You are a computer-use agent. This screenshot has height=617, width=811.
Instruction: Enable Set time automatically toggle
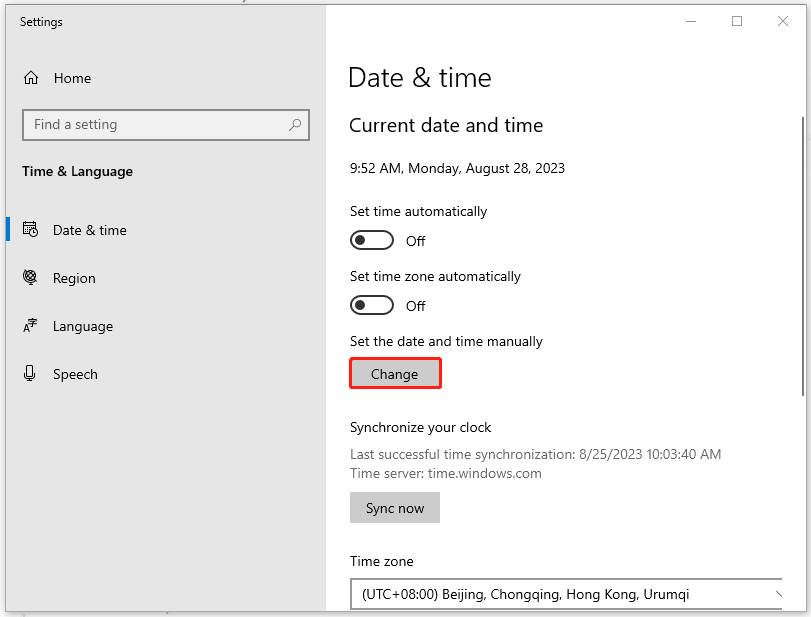click(x=372, y=241)
